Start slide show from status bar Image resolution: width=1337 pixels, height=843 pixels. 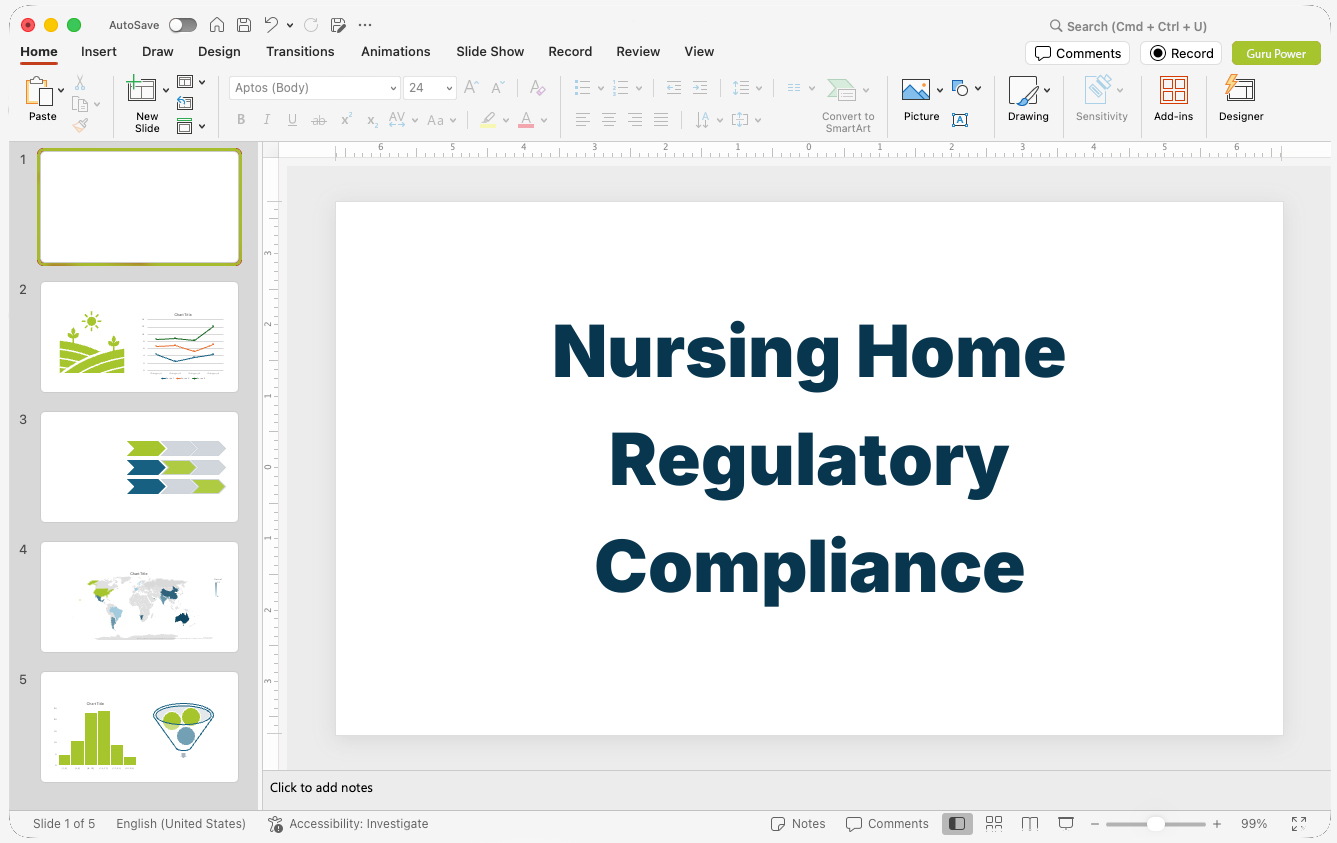1066,824
